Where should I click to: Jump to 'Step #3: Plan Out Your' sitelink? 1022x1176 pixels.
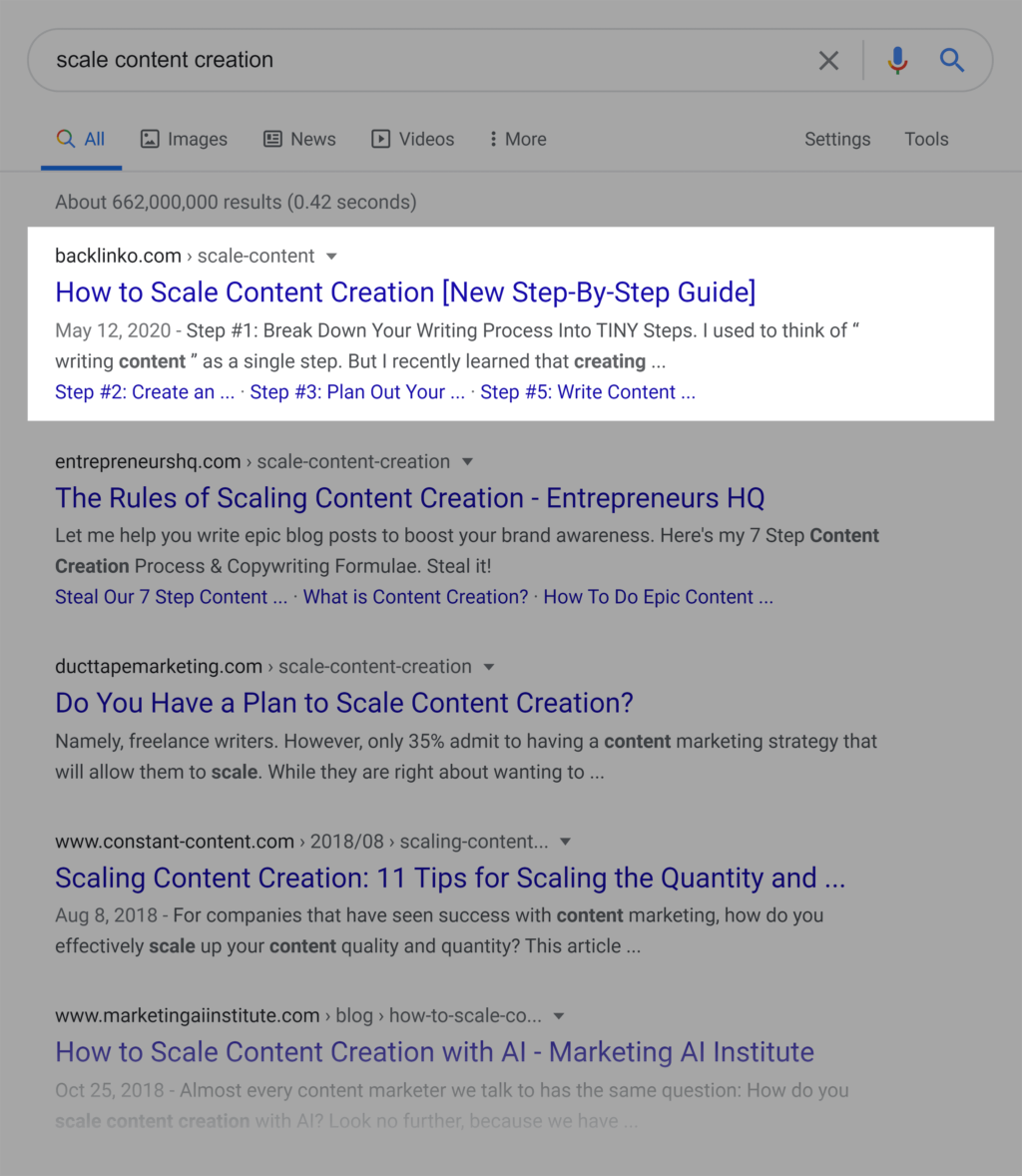tap(357, 392)
